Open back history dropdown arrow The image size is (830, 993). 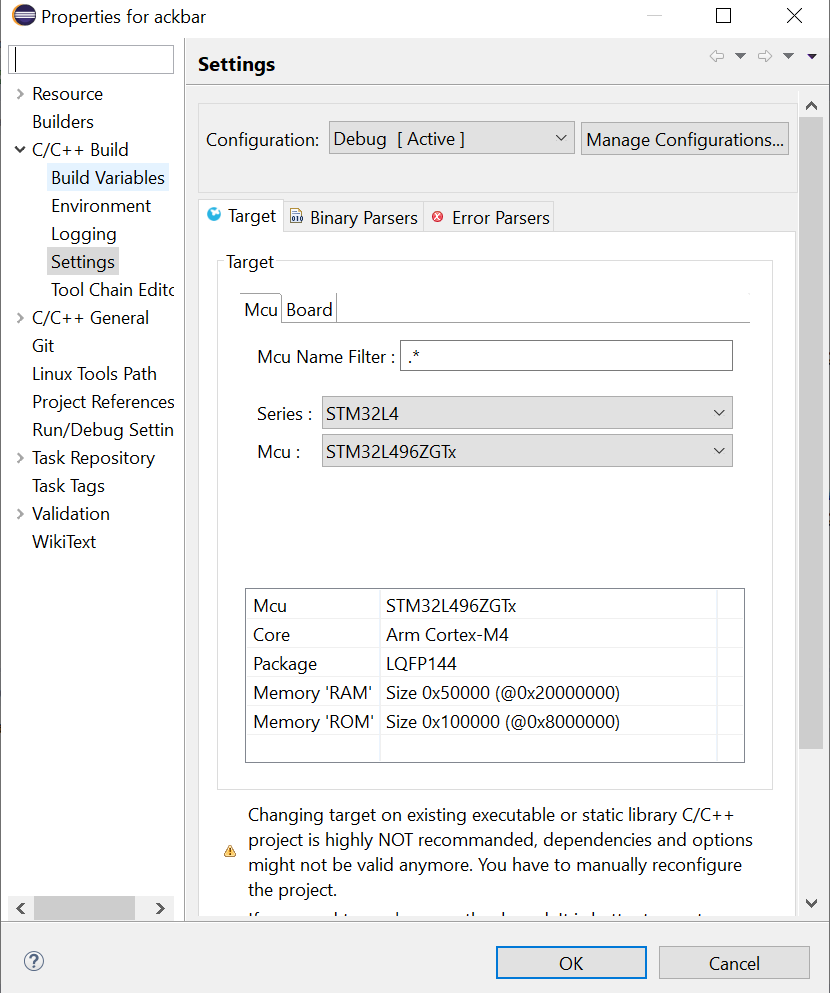[x=740, y=56]
